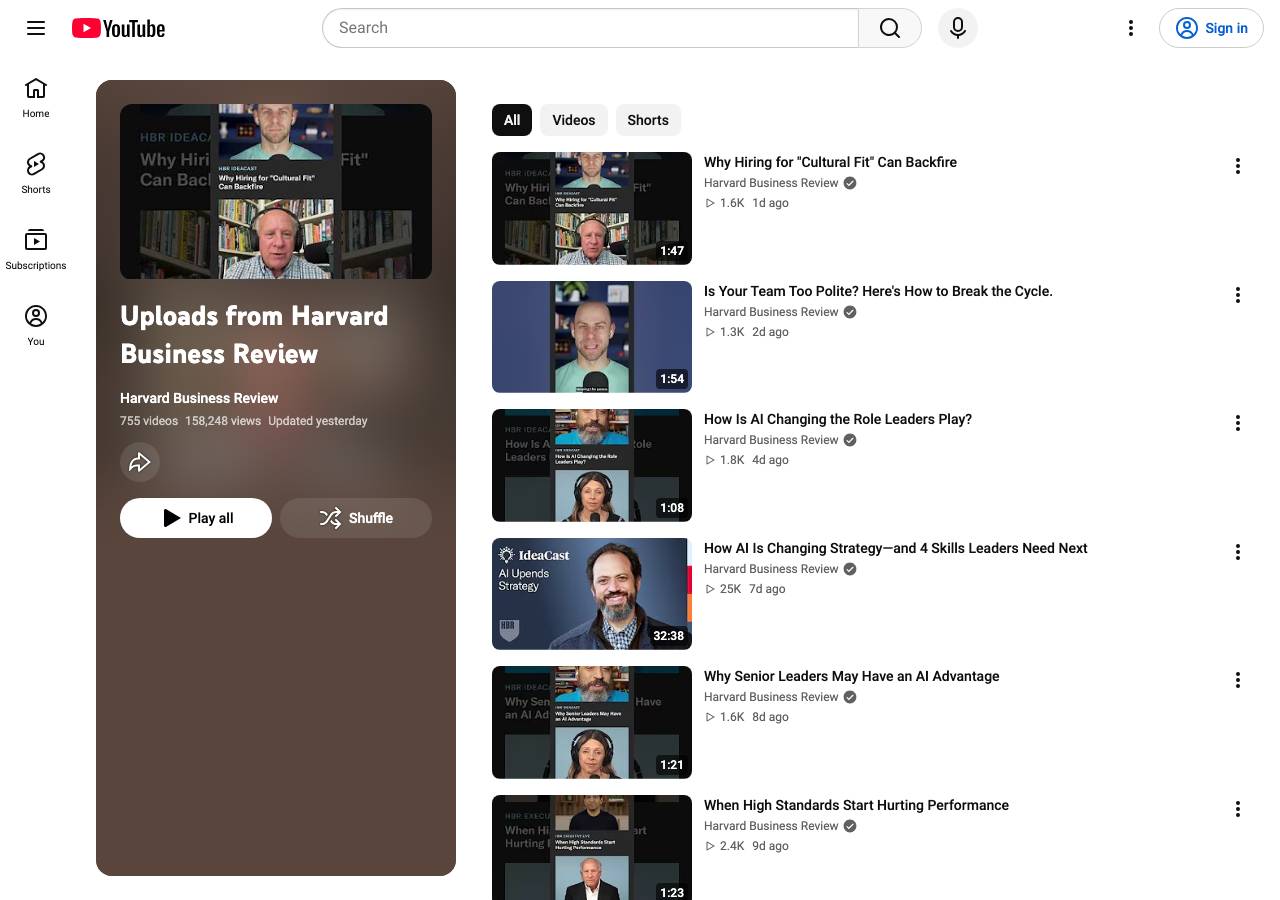The height and width of the screenshot is (900, 1280).
Task: Focus the Search input field
Action: pyautogui.click(x=590, y=28)
